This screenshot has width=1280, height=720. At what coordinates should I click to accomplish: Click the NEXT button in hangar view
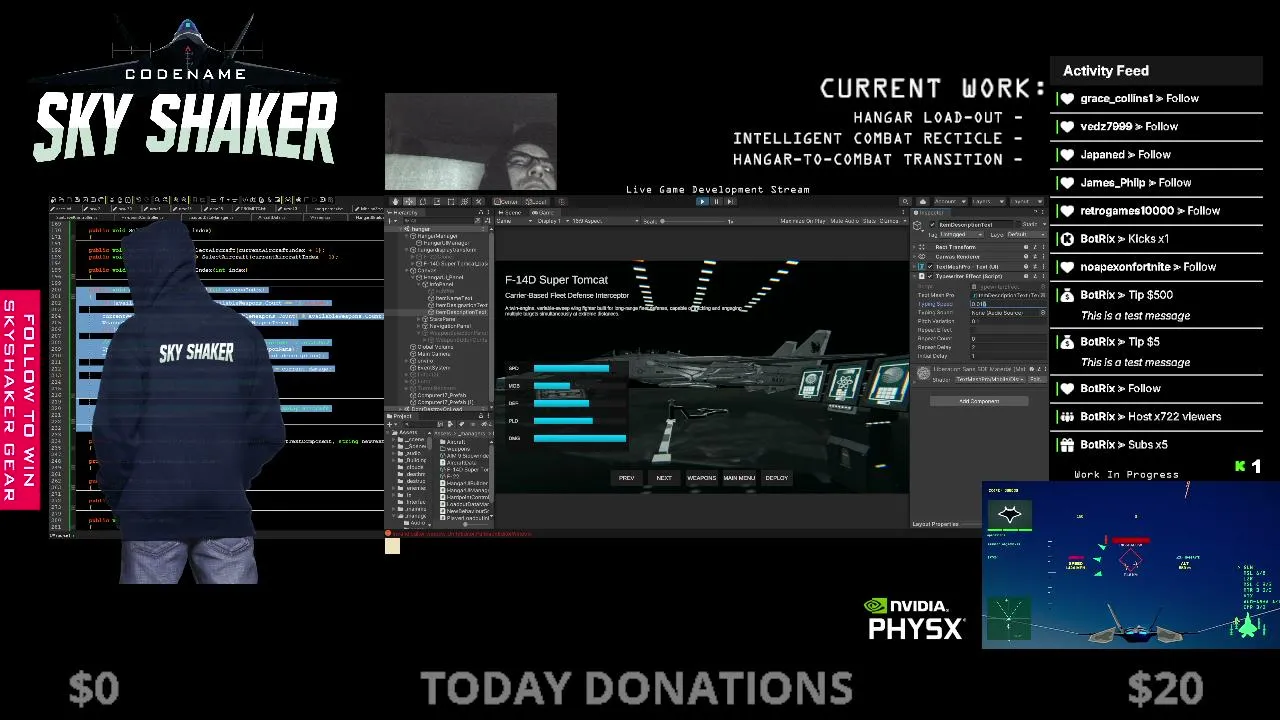tap(664, 478)
